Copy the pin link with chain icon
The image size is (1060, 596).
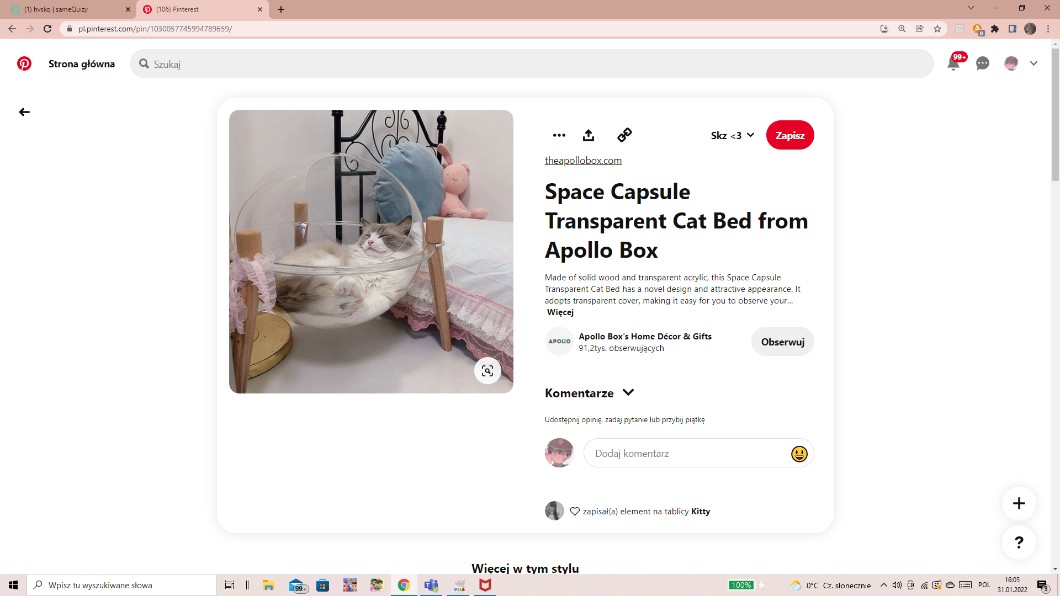point(624,135)
